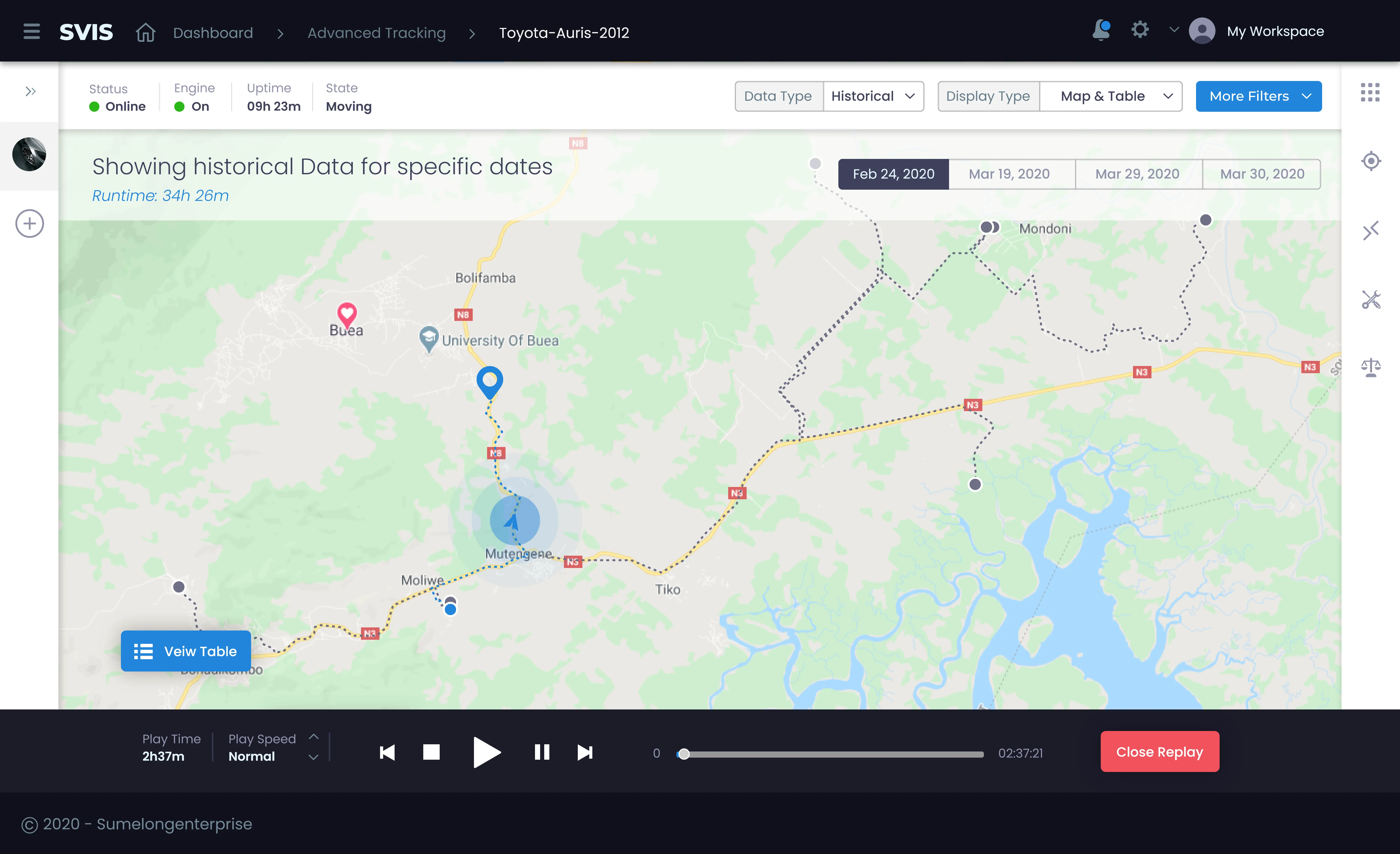The image size is (1400, 854).
Task: Click the replay slider handle
Action: 684,754
